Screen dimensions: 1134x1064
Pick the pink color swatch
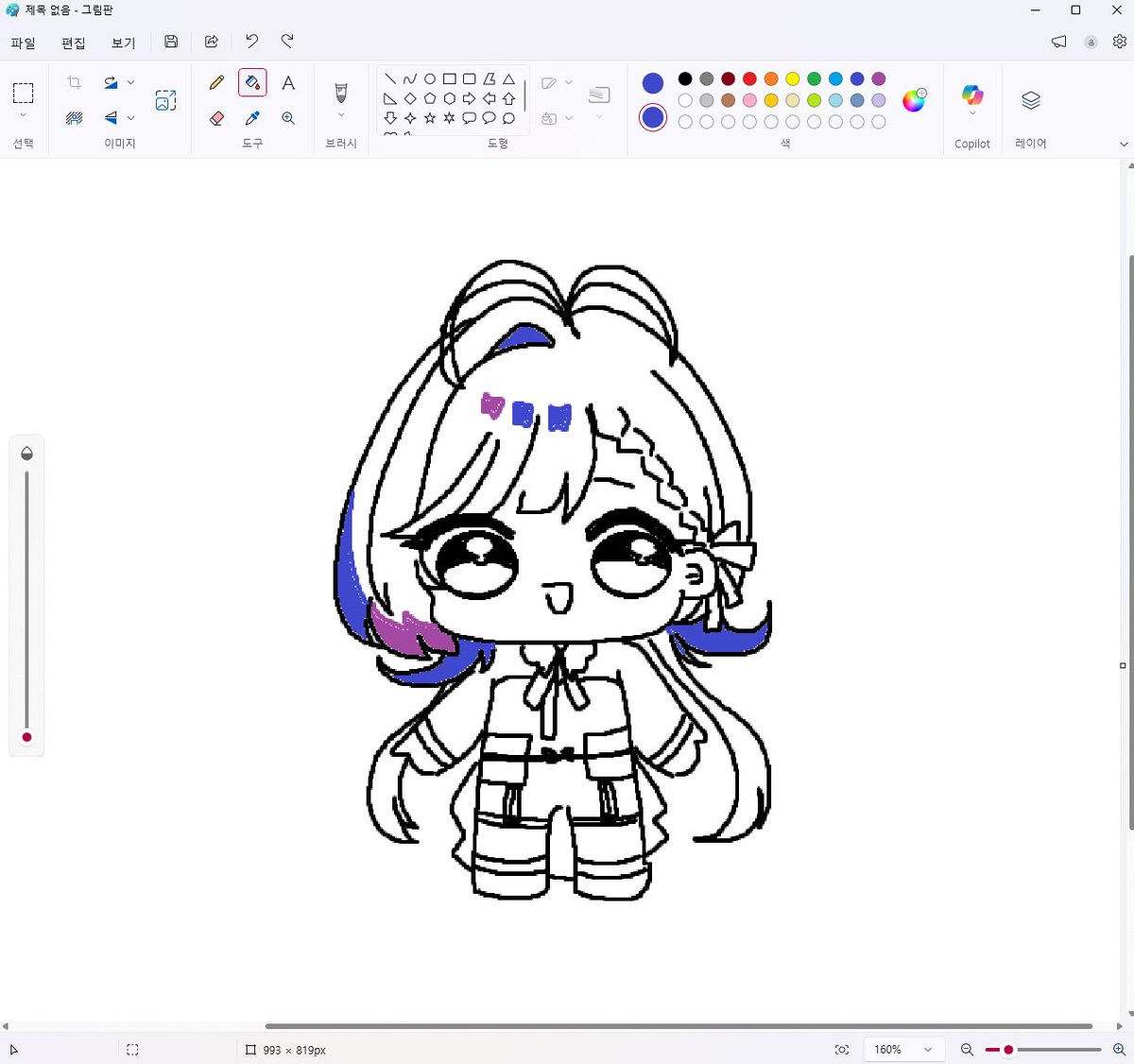point(749,100)
